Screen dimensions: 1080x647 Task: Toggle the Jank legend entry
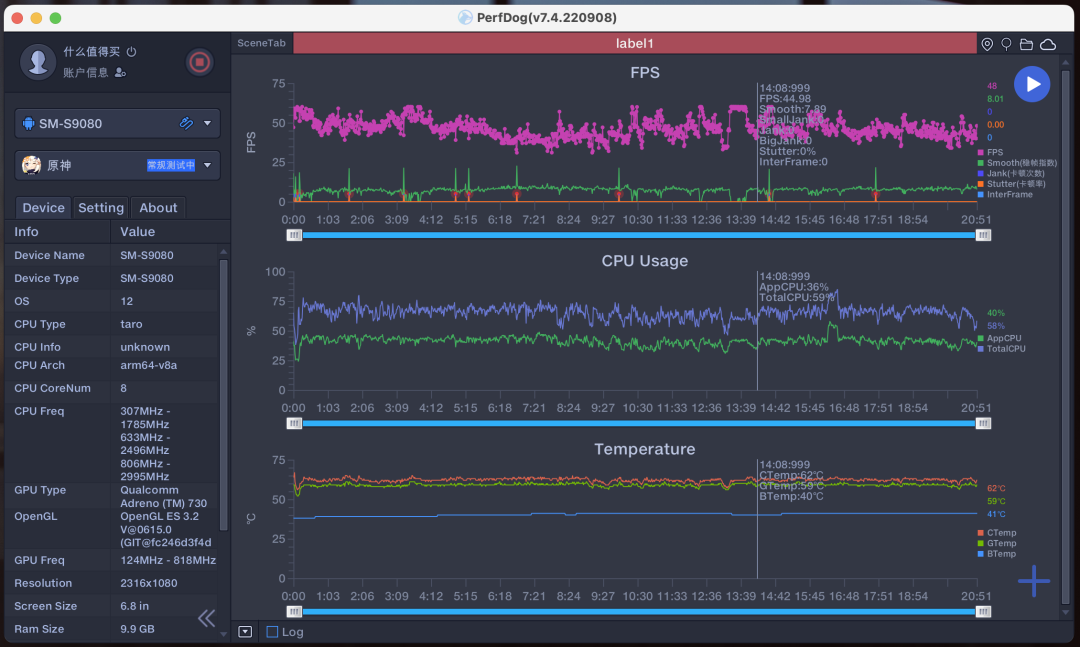1010,173
